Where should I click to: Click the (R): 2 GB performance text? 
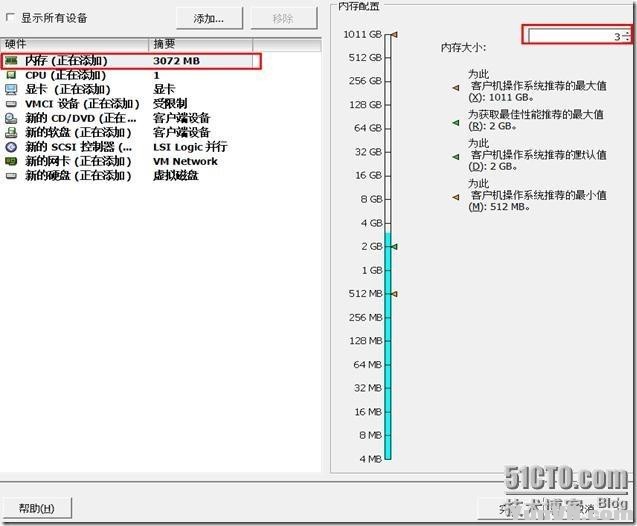[493, 126]
